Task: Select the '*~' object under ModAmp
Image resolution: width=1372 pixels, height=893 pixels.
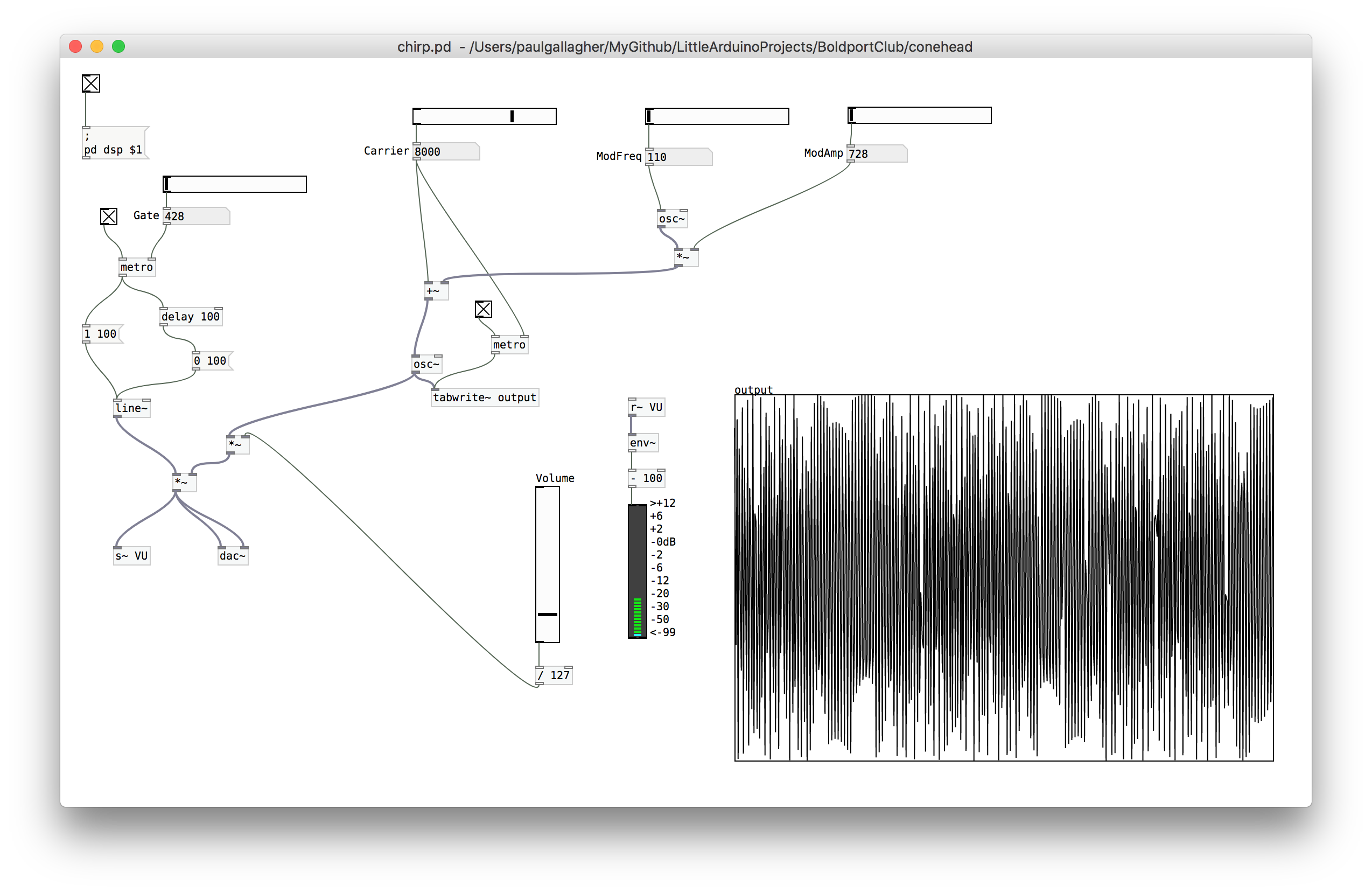Action: pyautogui.click(x=686, y=257)
